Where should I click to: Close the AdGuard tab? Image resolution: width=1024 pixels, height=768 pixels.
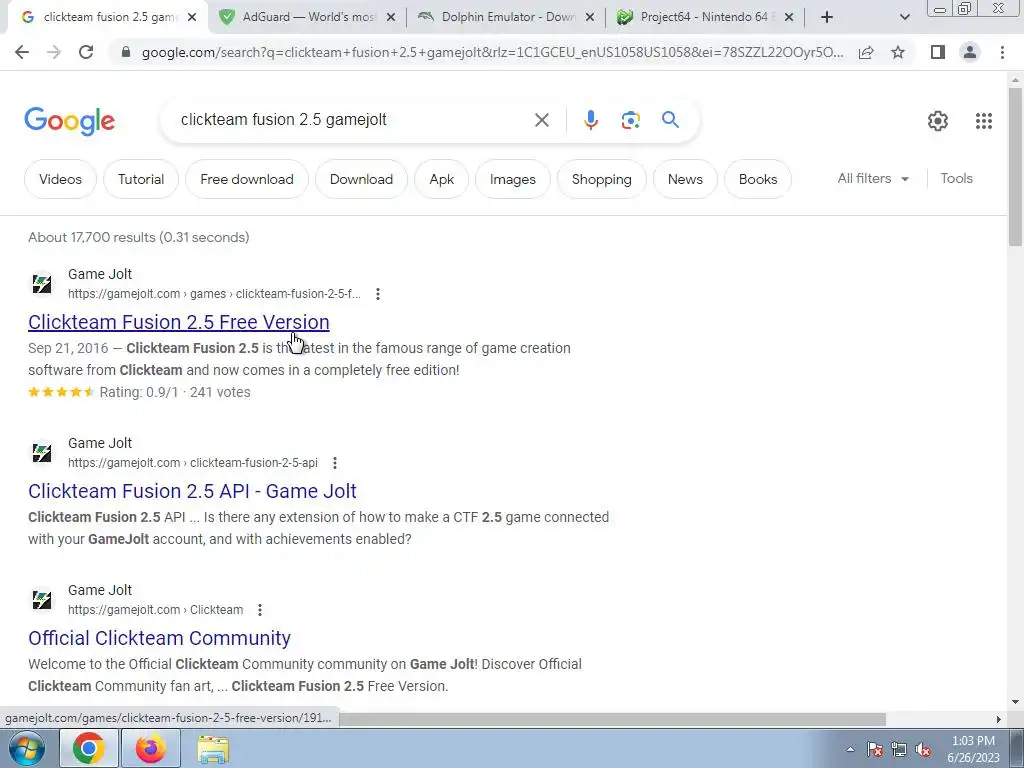tap(391, 18)
